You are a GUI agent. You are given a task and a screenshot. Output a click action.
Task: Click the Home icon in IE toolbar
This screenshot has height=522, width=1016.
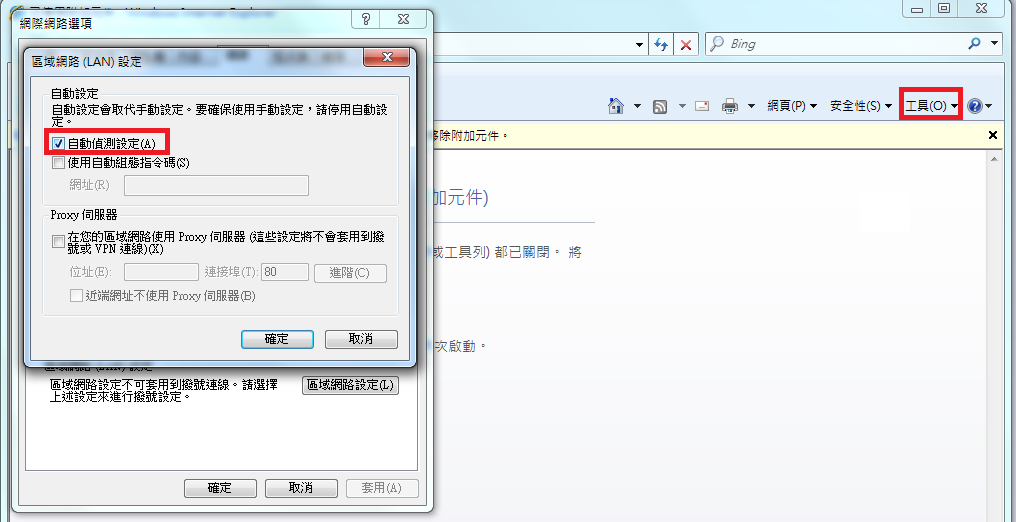coord(616,106)
